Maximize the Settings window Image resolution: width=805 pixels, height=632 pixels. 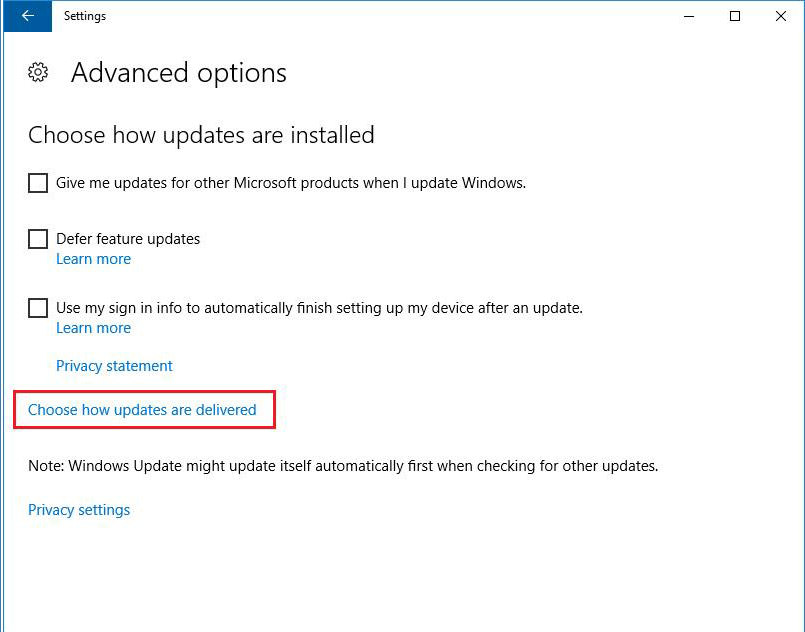[735, 16]
